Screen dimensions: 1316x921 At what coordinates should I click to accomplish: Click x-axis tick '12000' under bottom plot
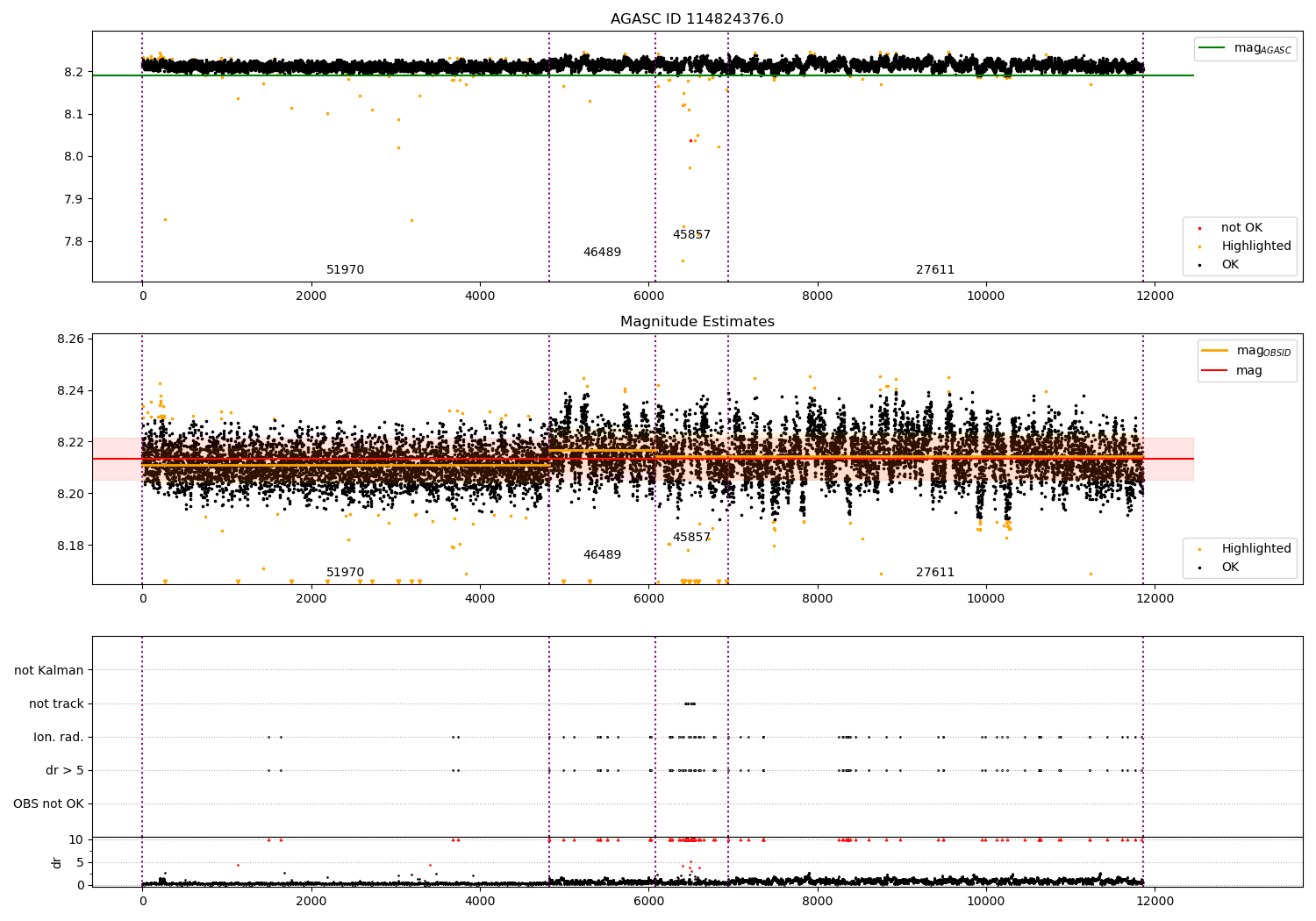[1155, 902]
